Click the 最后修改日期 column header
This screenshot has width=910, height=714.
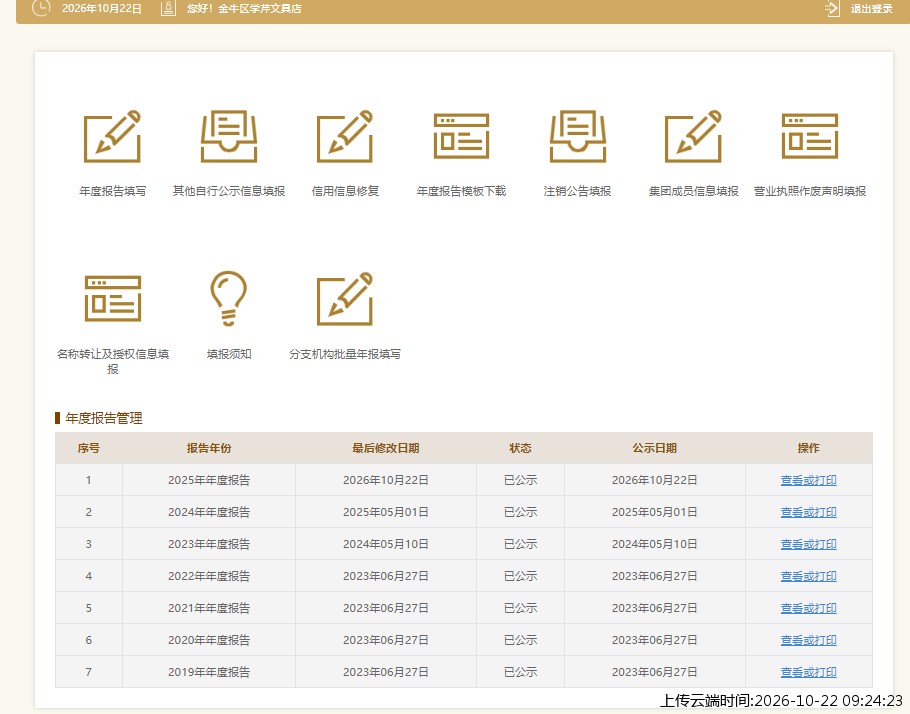coord(386,448)
